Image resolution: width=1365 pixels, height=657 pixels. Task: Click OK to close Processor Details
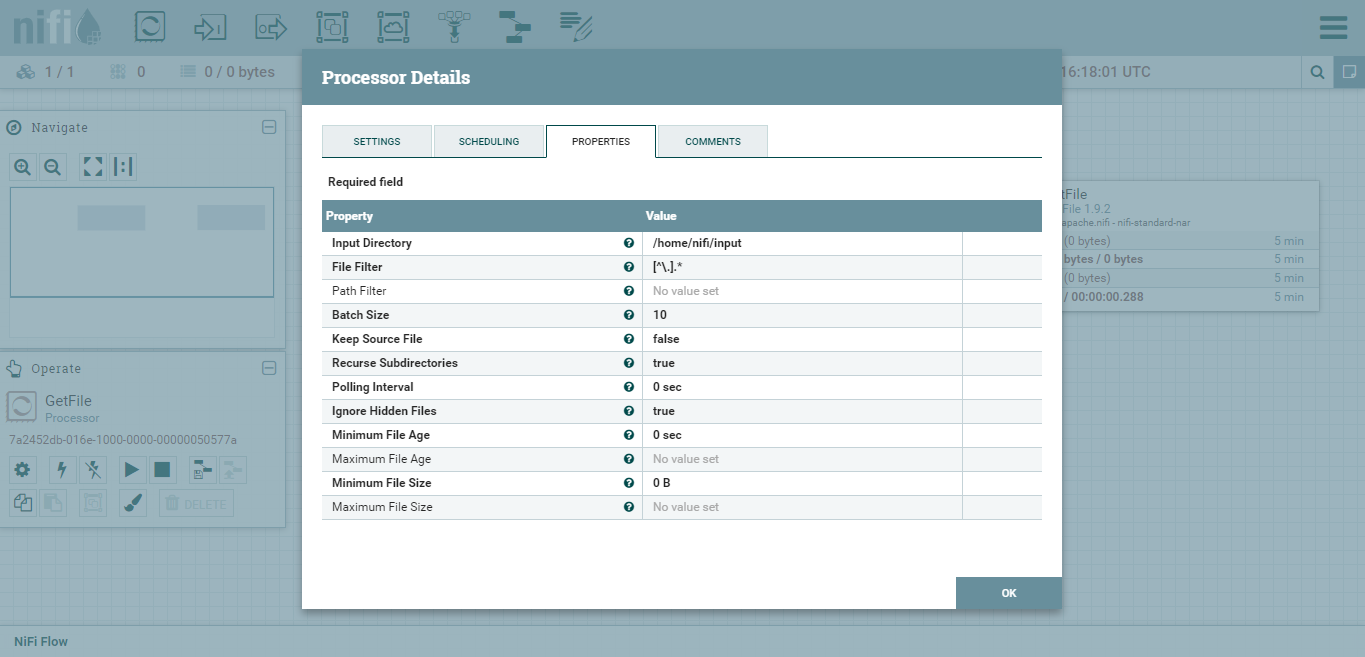pos(1008,593)
